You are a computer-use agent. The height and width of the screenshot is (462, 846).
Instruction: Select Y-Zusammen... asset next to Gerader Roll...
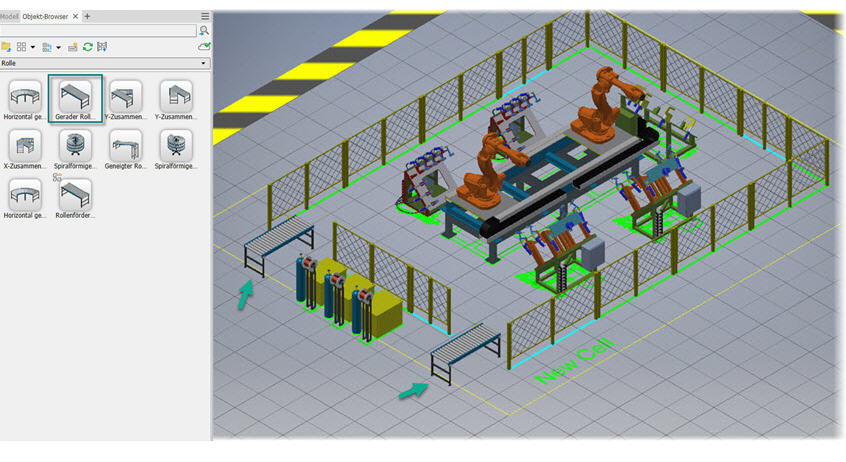(x=125, y=100)
